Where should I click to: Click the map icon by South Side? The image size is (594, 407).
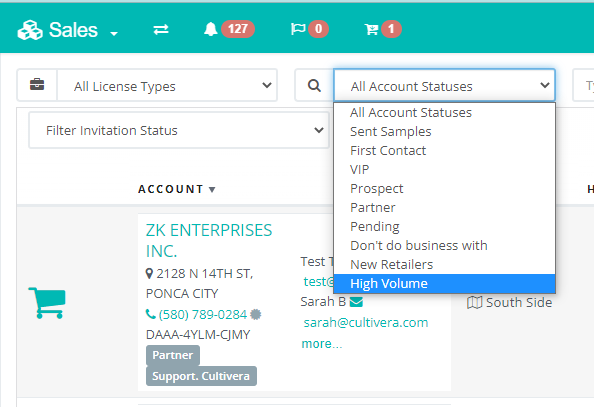pos(474,302)
